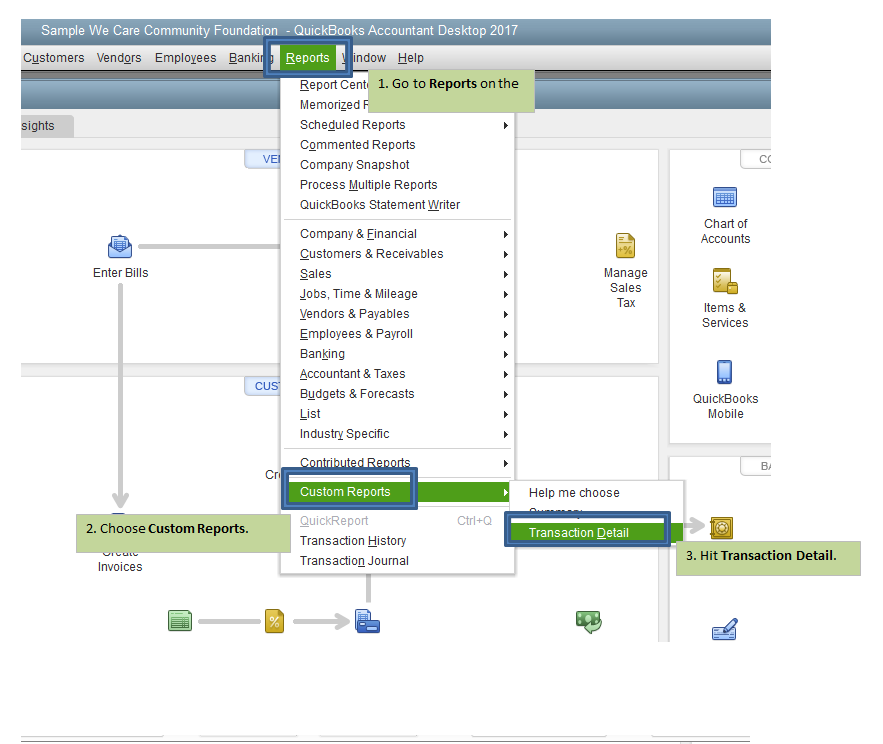Click the Enter Bills icon
883x744 pixels.
click(x=120, y=246)
